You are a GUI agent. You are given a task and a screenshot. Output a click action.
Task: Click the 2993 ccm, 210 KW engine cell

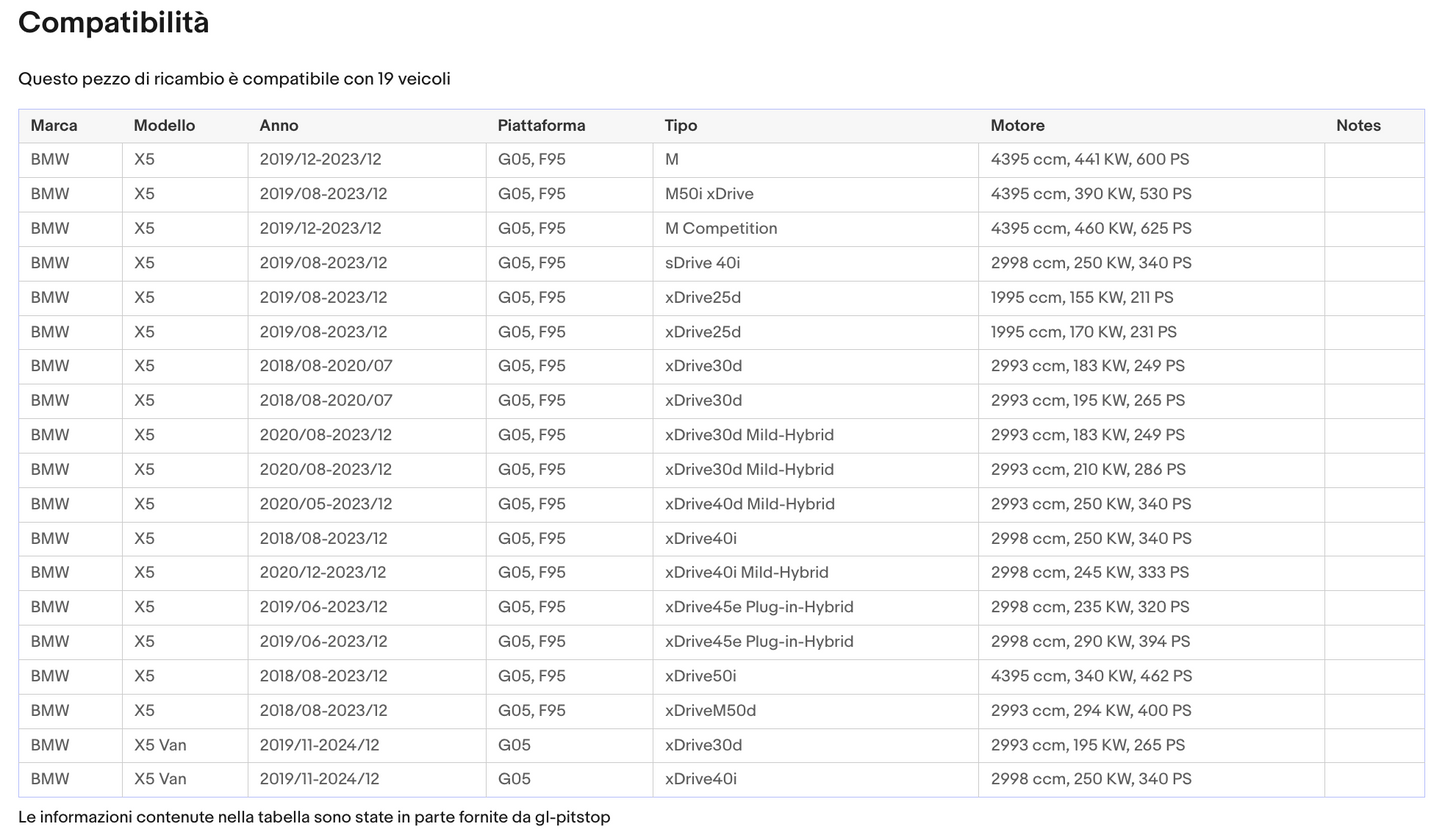click(1087, 470)
